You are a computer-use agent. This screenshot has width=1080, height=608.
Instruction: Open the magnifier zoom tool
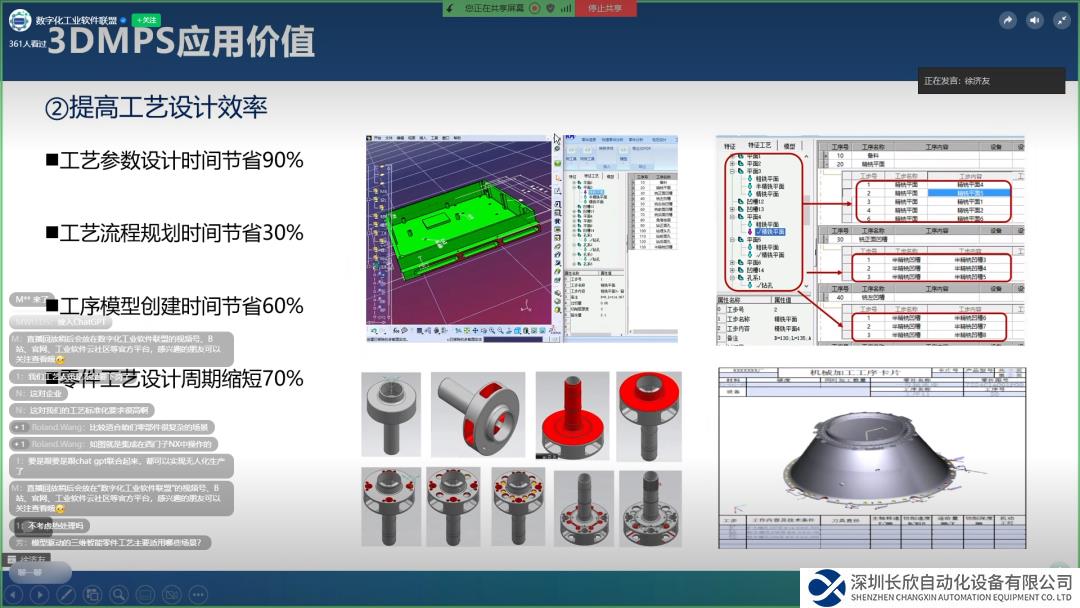(118, 594)
